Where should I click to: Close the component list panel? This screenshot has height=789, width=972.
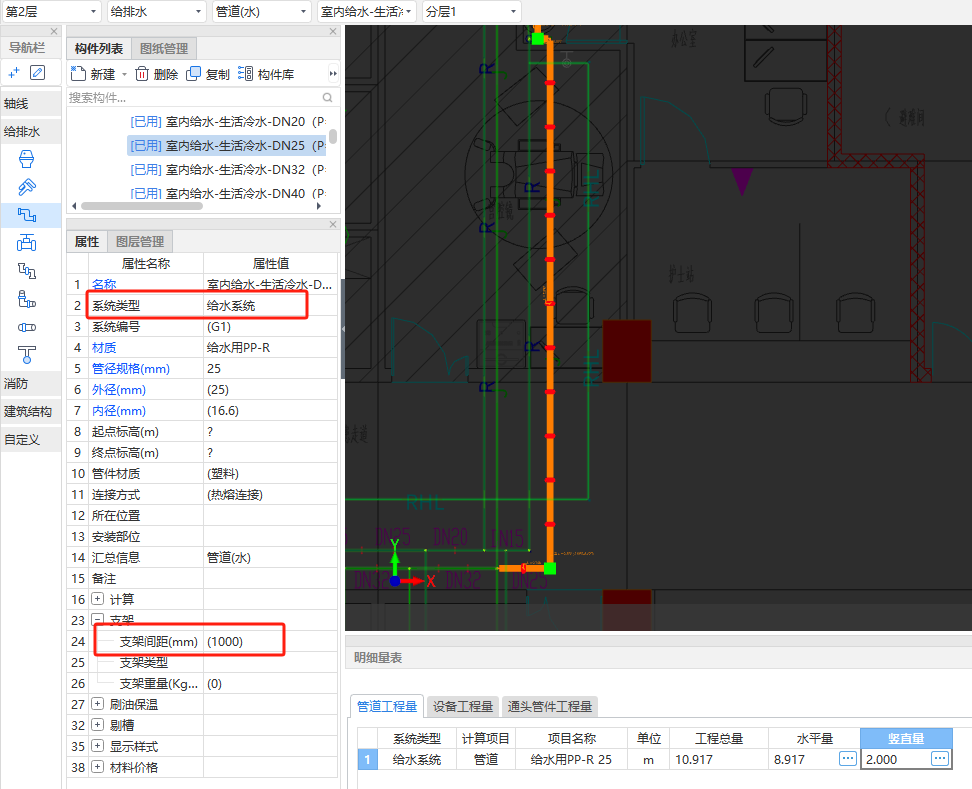333,31
